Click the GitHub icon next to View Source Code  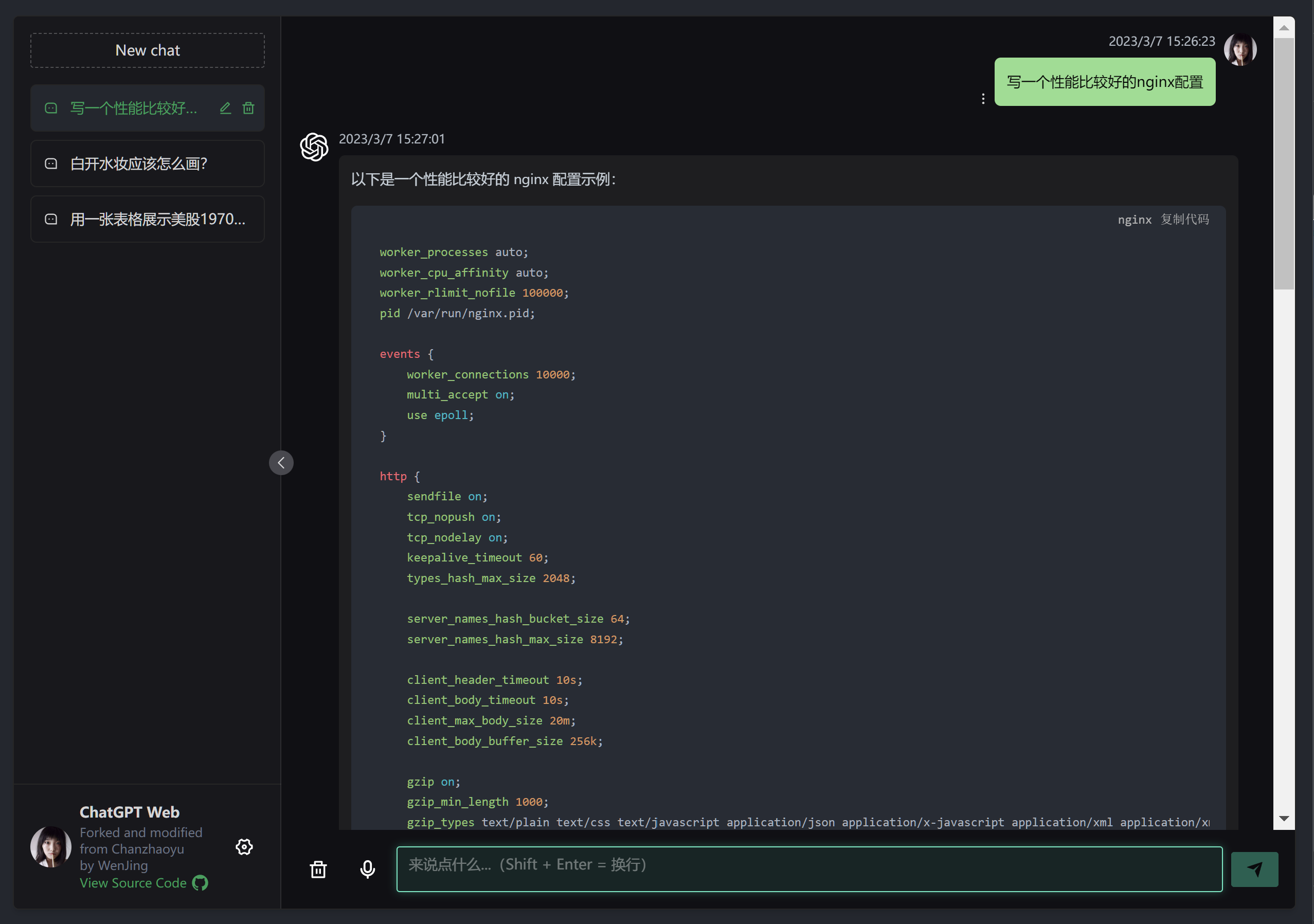click(x=200, y=883)
